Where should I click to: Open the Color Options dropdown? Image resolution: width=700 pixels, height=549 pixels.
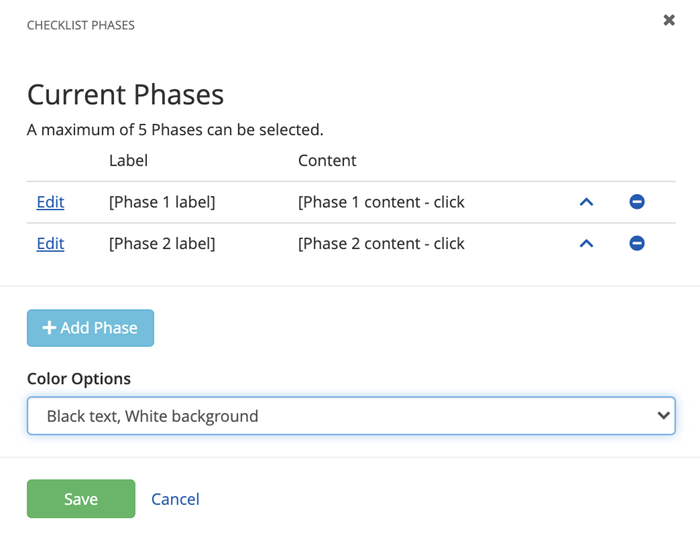point(351,416)
